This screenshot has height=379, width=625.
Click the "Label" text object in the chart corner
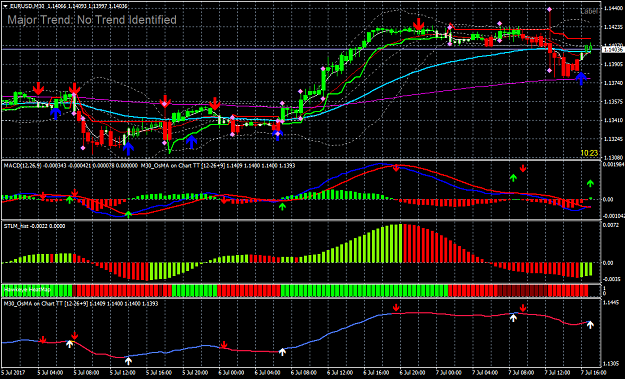pyautogui.click(x=589, y=12)
